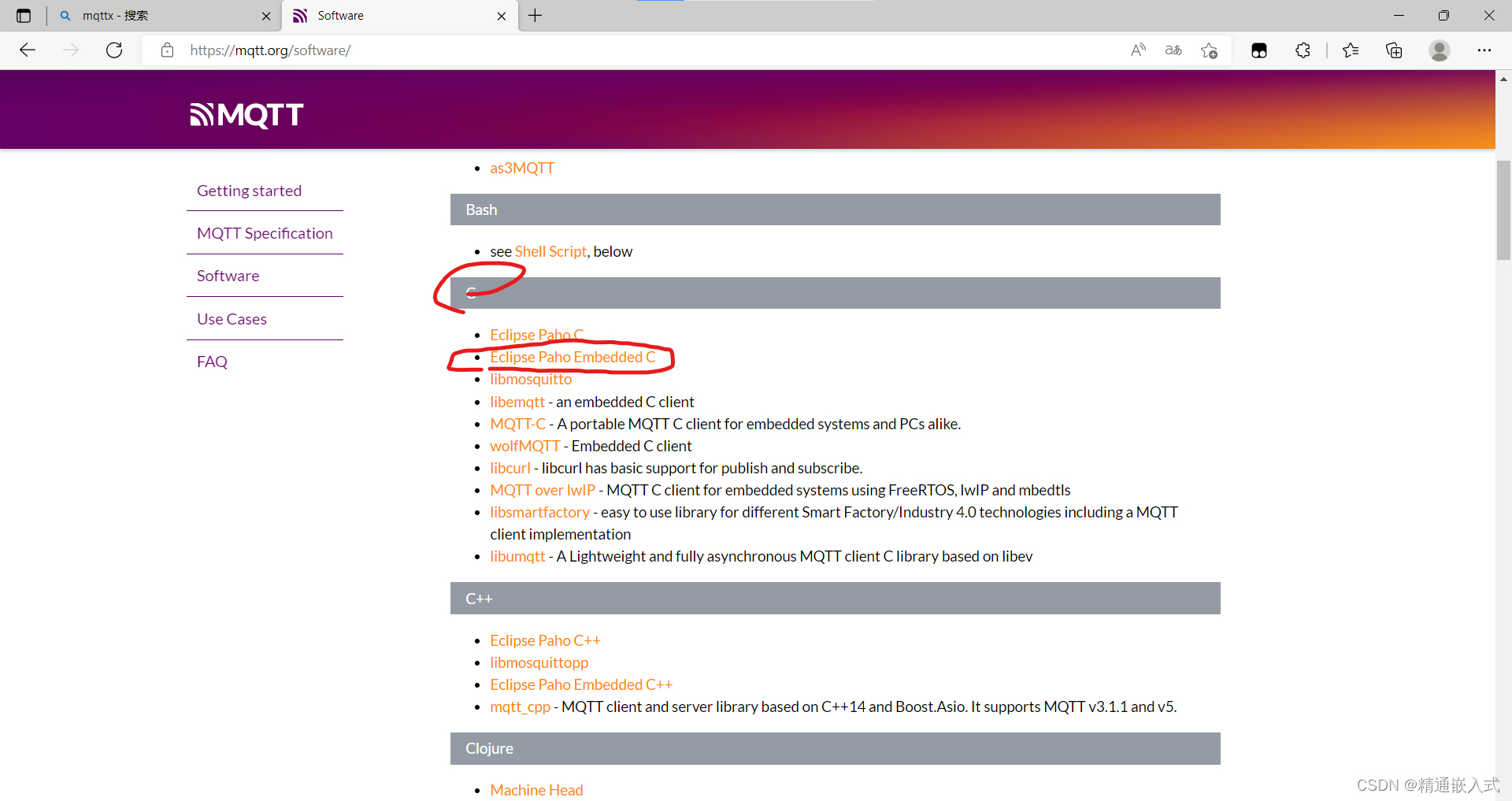Open the dark-mask extension icon
The image size is (1512, 801).
click(x=1259, y=50)
